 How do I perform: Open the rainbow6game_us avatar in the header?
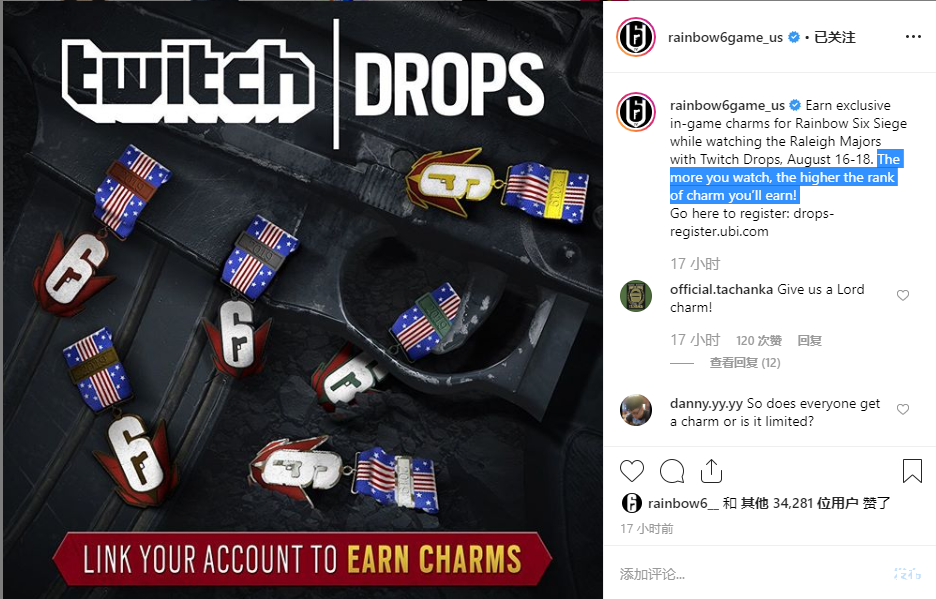coord(636,37)
